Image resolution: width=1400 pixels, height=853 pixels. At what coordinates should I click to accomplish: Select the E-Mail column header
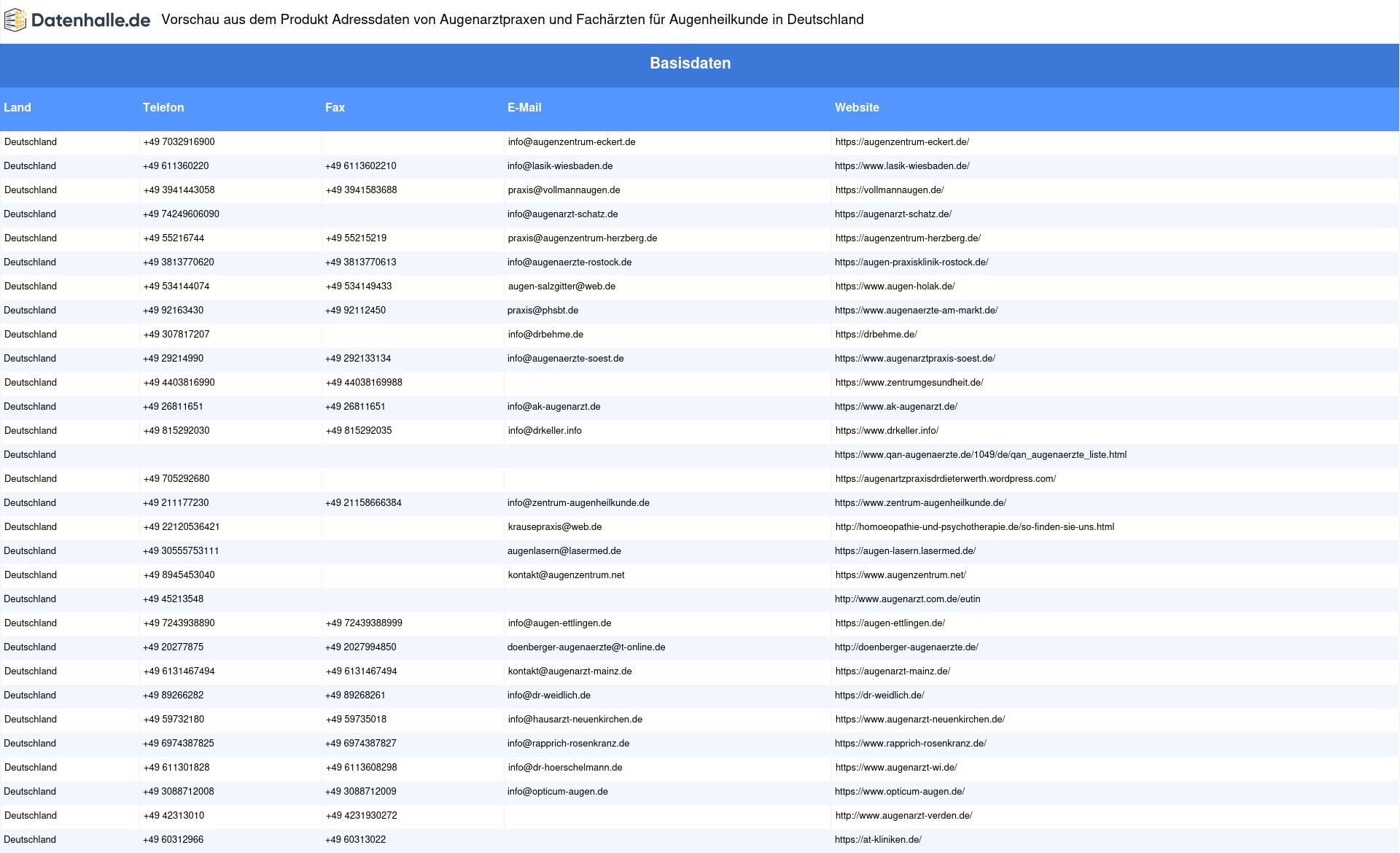tap(524, 107)
